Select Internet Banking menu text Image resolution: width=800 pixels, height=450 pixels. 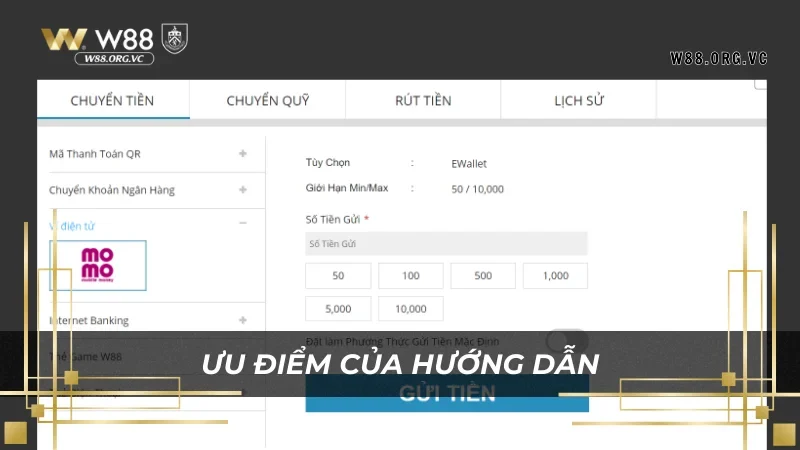point(89,320)
